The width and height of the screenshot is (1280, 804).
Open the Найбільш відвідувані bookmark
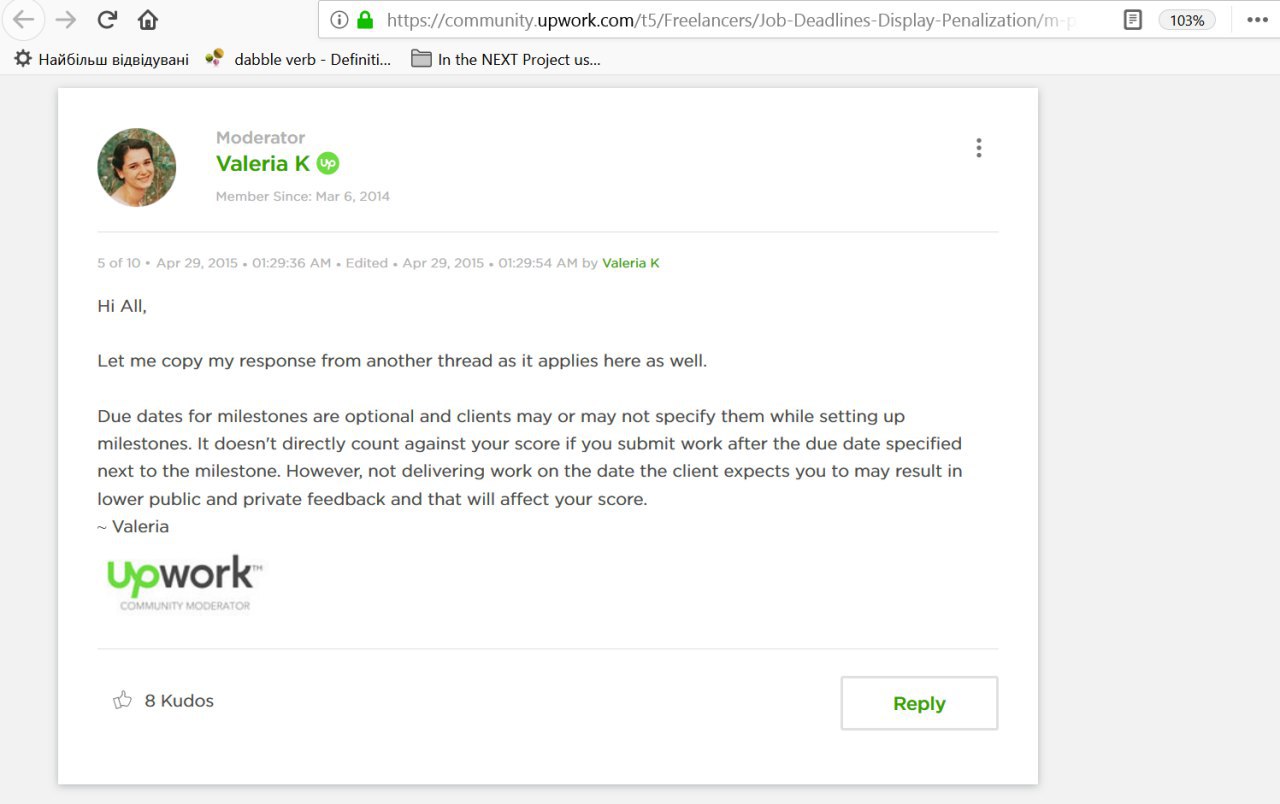[x=102, y=60]
